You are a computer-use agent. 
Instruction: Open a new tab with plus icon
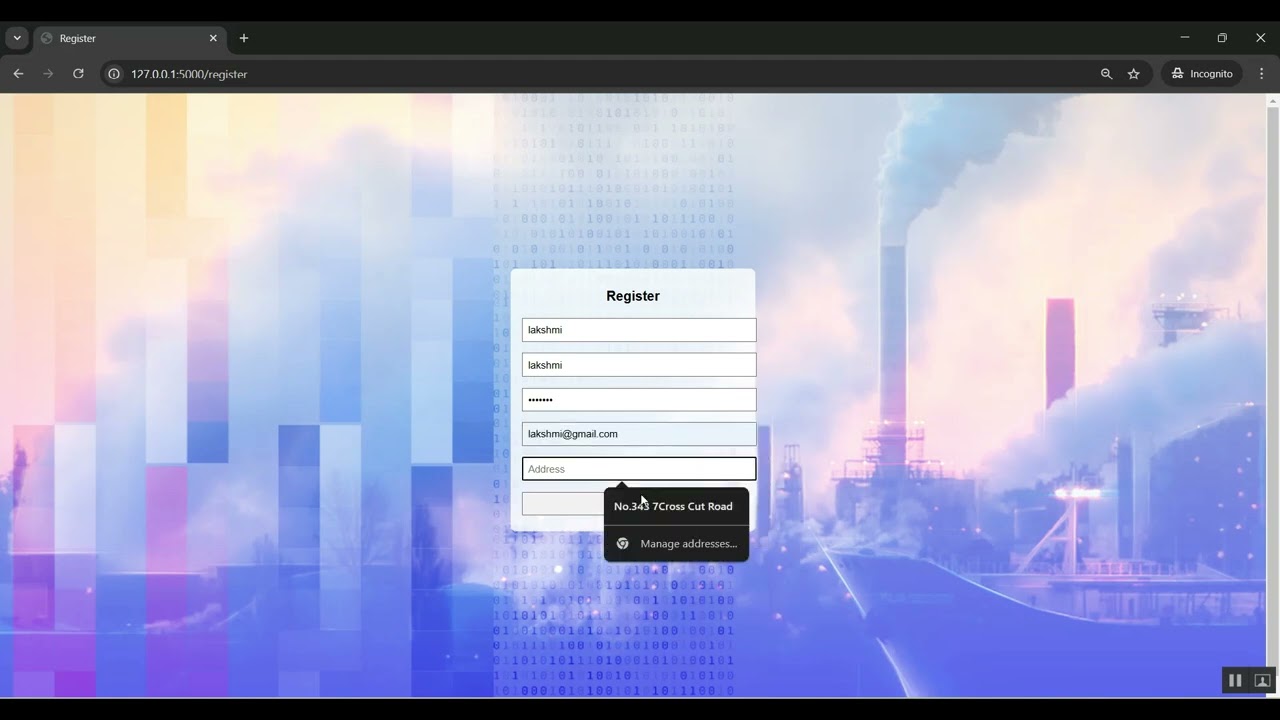click(244, 38)
